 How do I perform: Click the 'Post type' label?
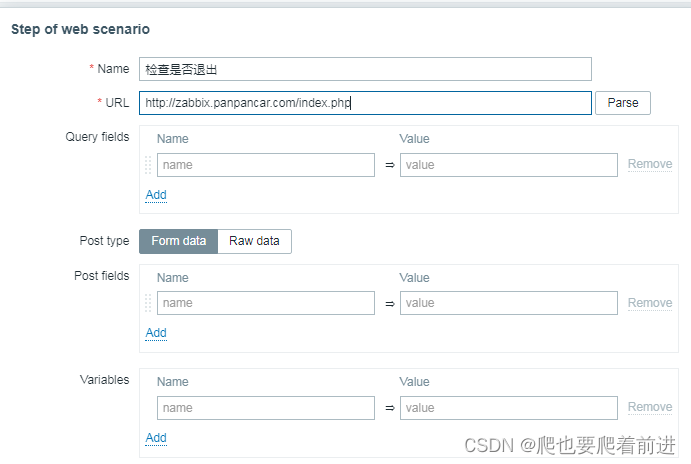pyautogui.click(x=104, y=241)
